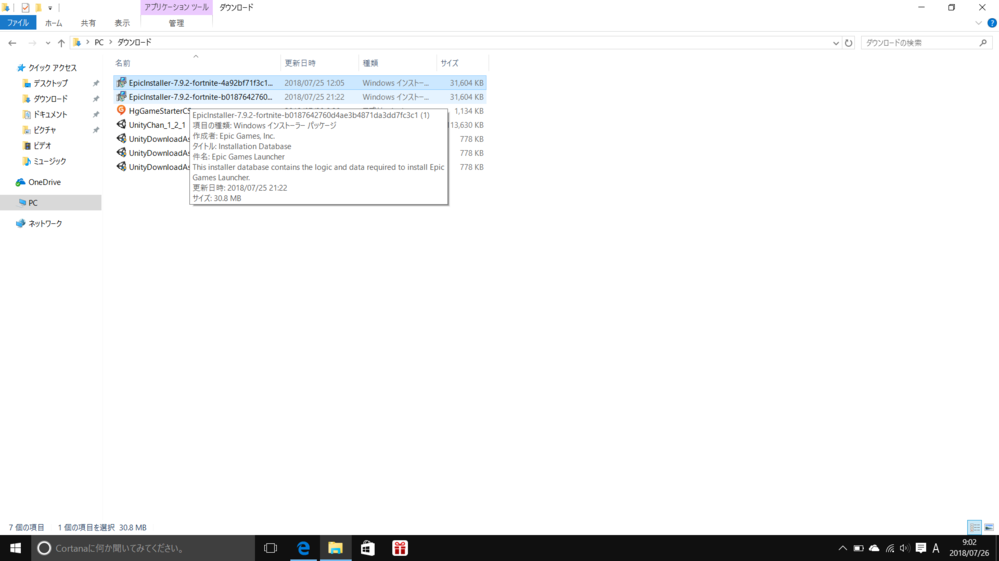This screenshot has width=999, height=561.
Task: Select the UnityChan_1_2_1 file name
Action: click(x=157, y=125)
